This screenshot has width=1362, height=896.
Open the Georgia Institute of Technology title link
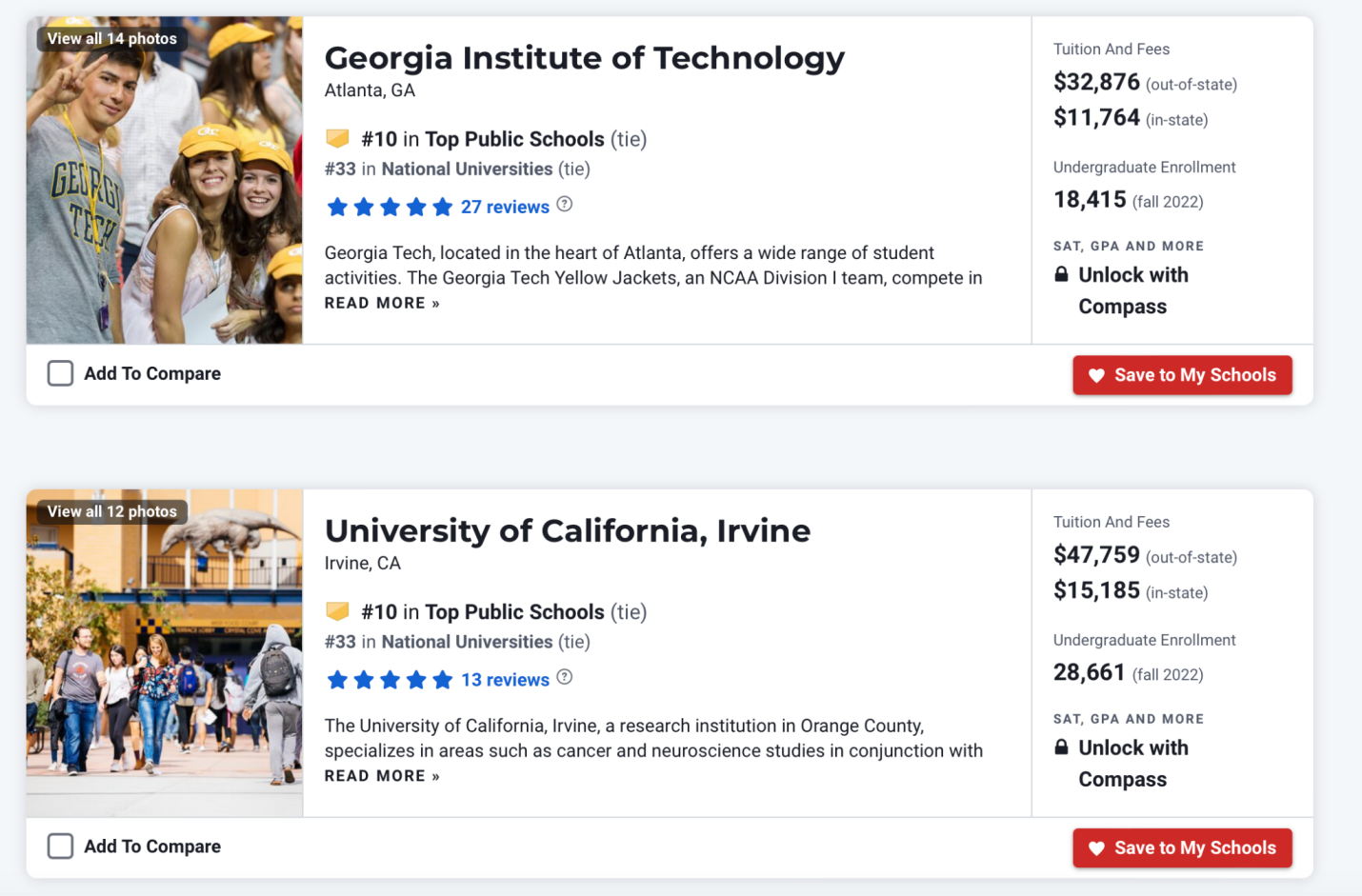pyautogui.click(x=584, y=58)
